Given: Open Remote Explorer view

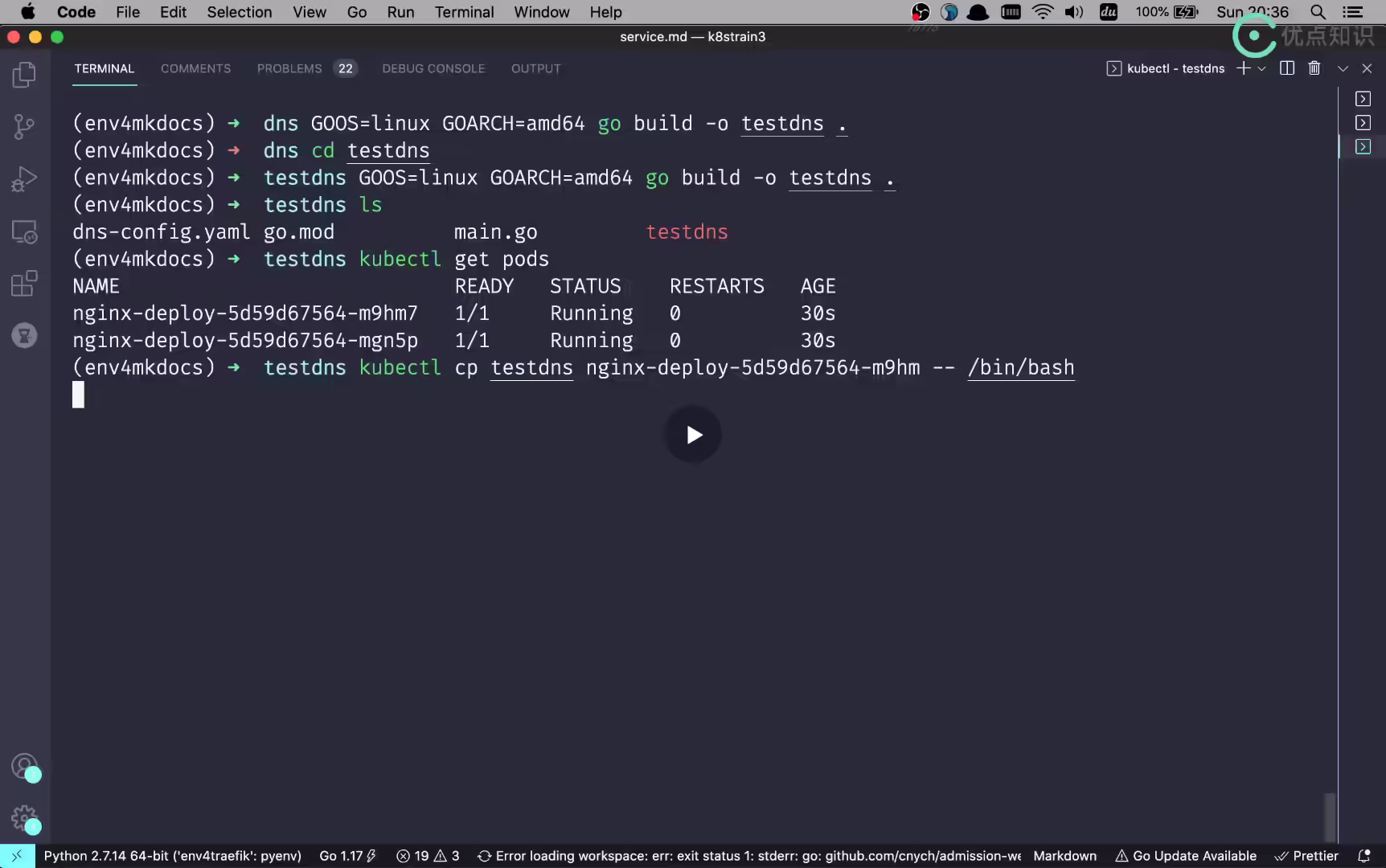Looking at the screenshot, I should (x=24, y=231).
